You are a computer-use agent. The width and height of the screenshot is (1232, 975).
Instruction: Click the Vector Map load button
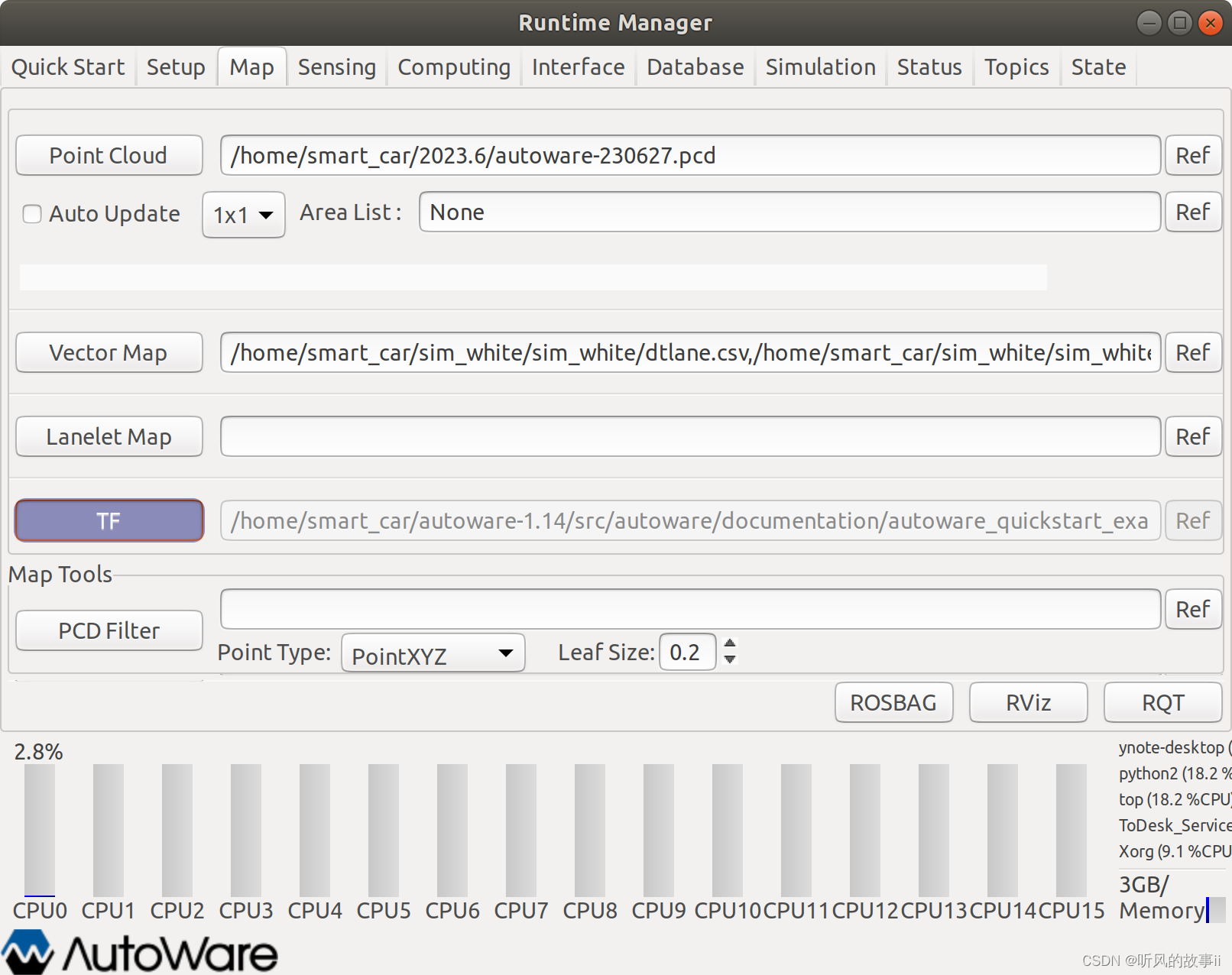[x=109, y=352]
